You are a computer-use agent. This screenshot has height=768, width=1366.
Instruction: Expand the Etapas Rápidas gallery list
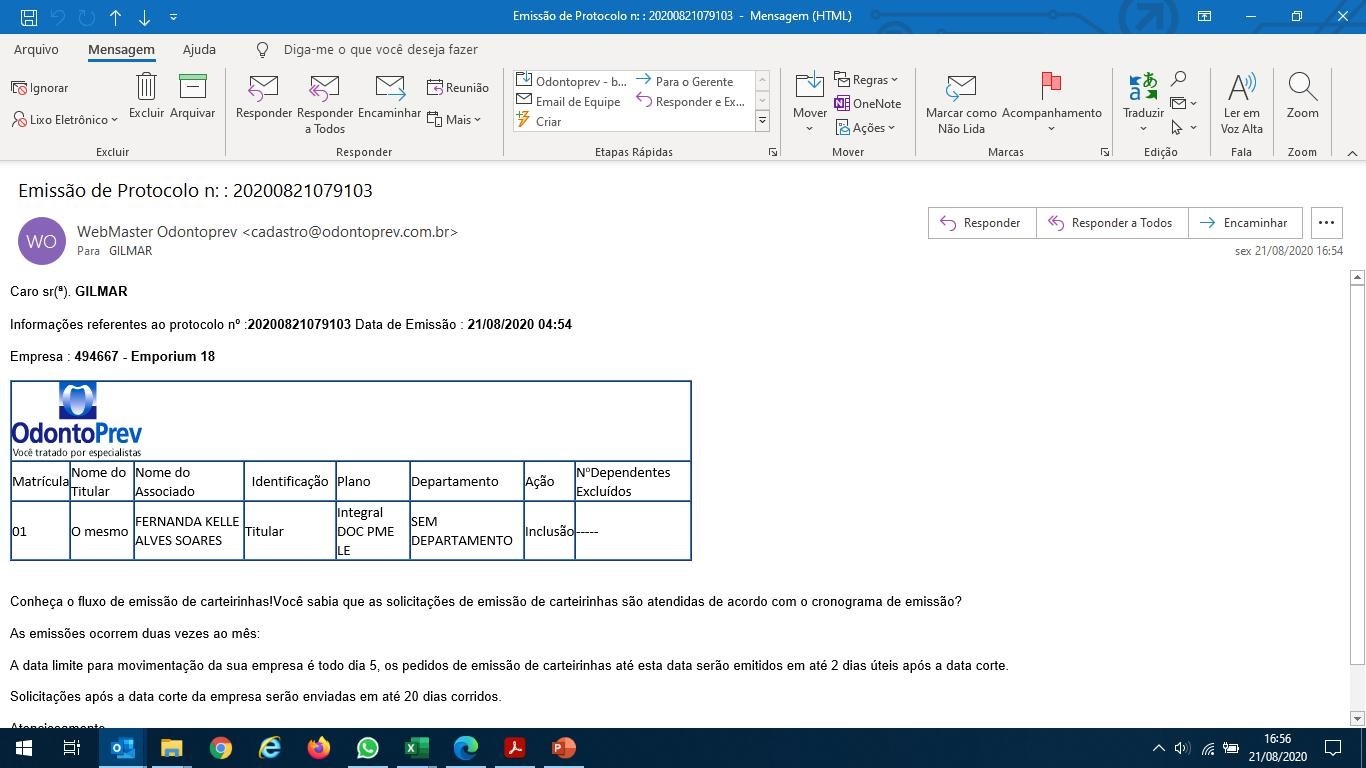coord(762,121)
